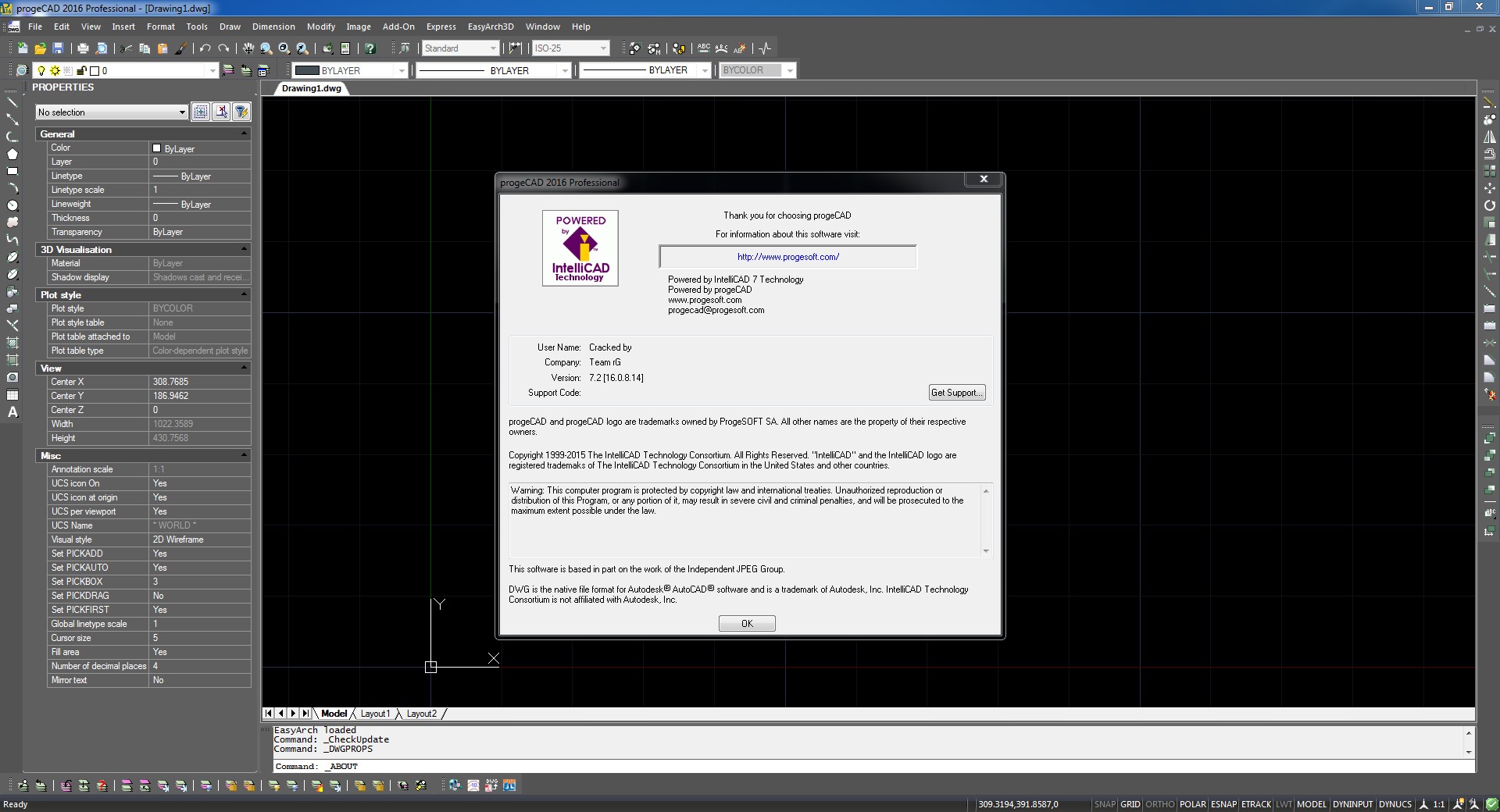This screenshot has height=812, width=1500.
Task: Switch to the Layout2 tab
Action: pyautogui.click(x=422, y=714)
